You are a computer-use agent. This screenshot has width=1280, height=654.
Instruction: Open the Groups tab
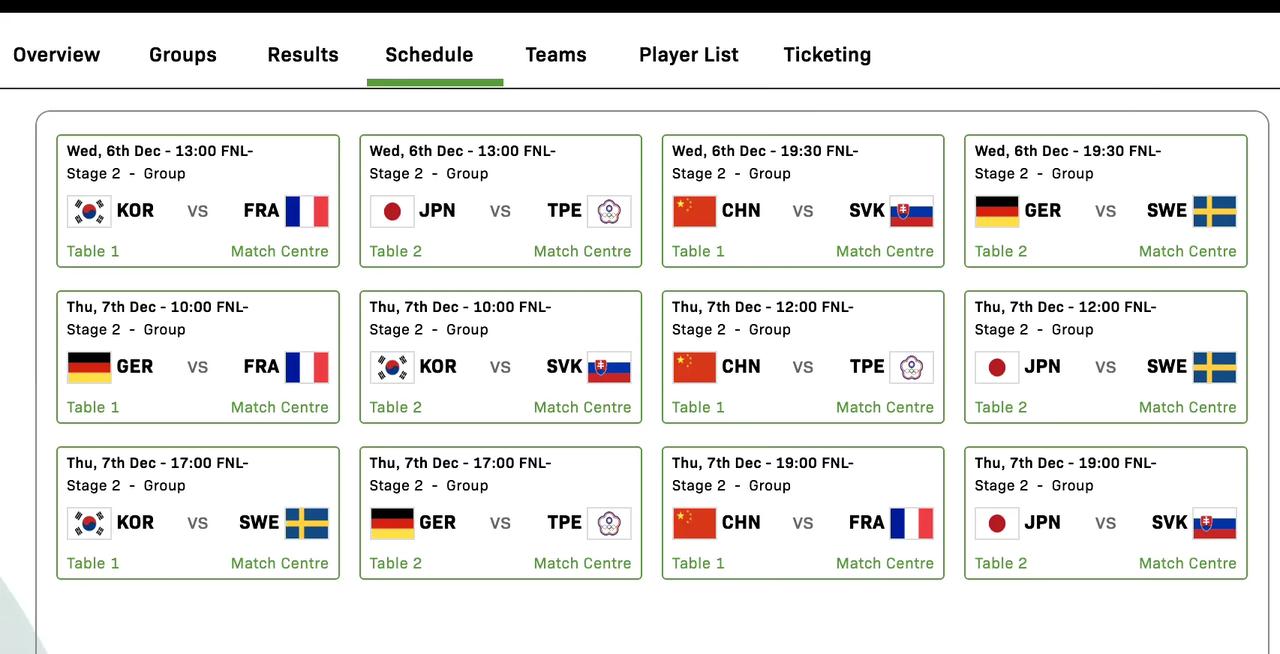pyautogui.click(x=183, y=55)
